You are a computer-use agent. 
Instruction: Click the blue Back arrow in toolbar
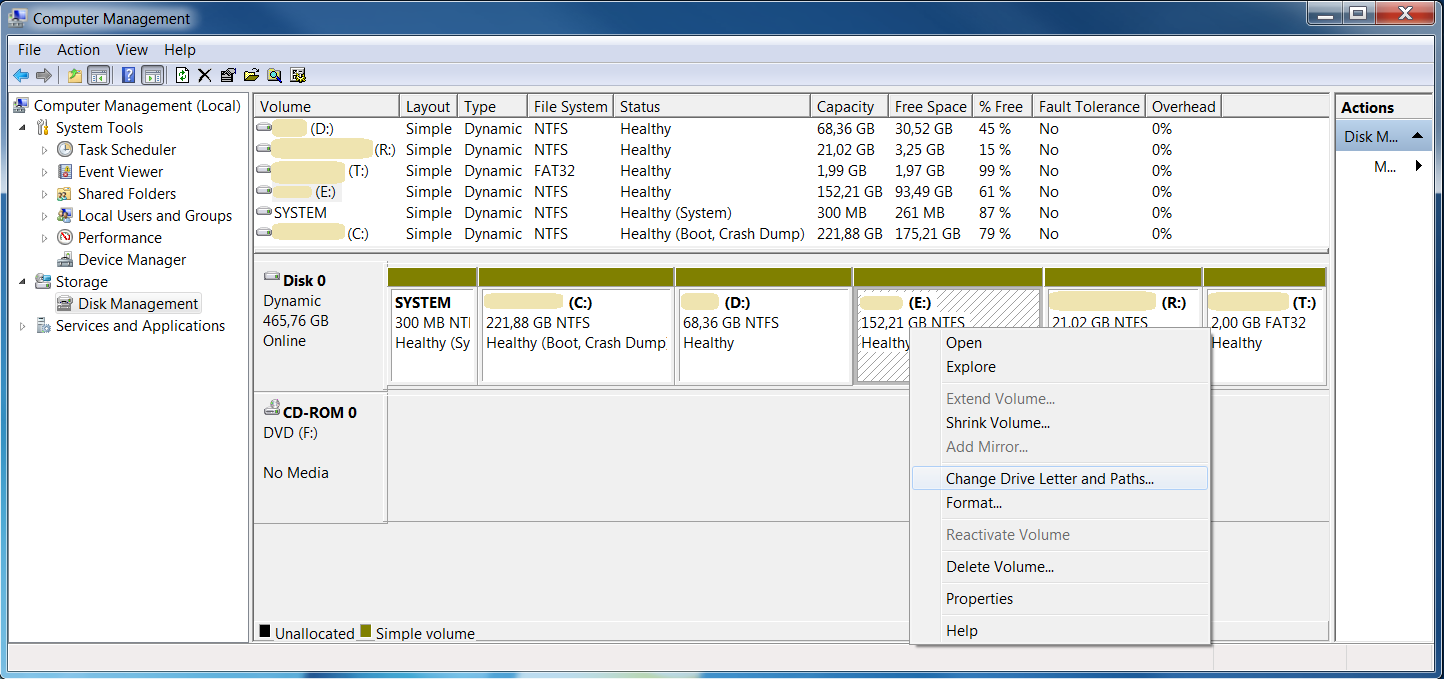(x=20, y=75)
